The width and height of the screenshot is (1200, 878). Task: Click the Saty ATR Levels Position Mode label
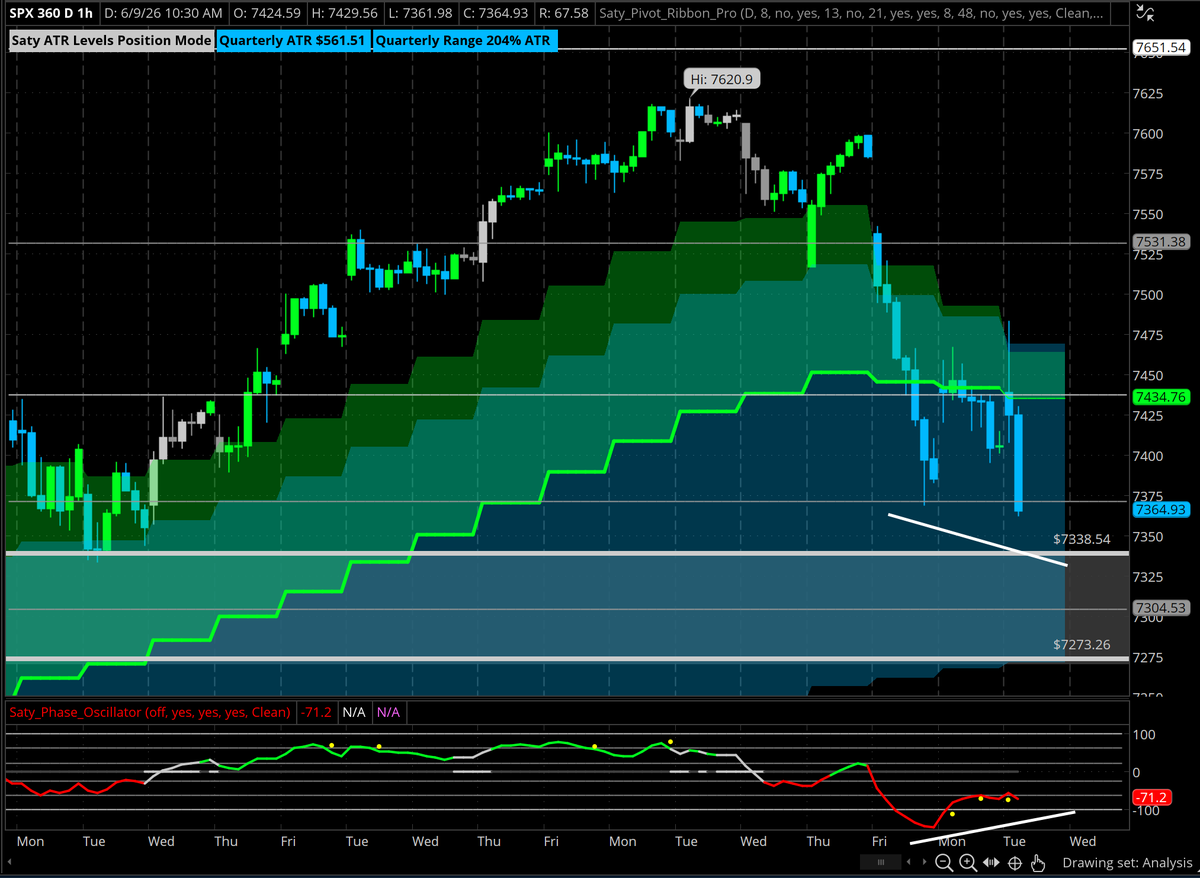click(111, 41)
